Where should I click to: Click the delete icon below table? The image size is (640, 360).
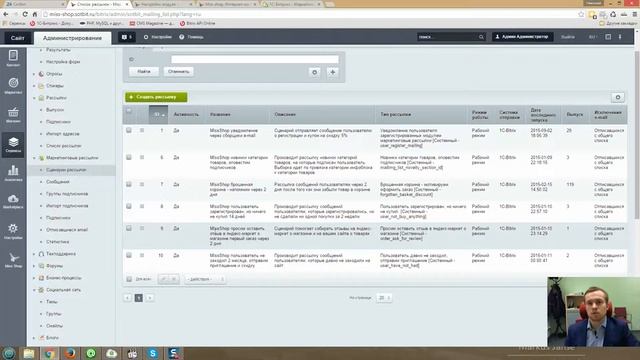point(173,279)
